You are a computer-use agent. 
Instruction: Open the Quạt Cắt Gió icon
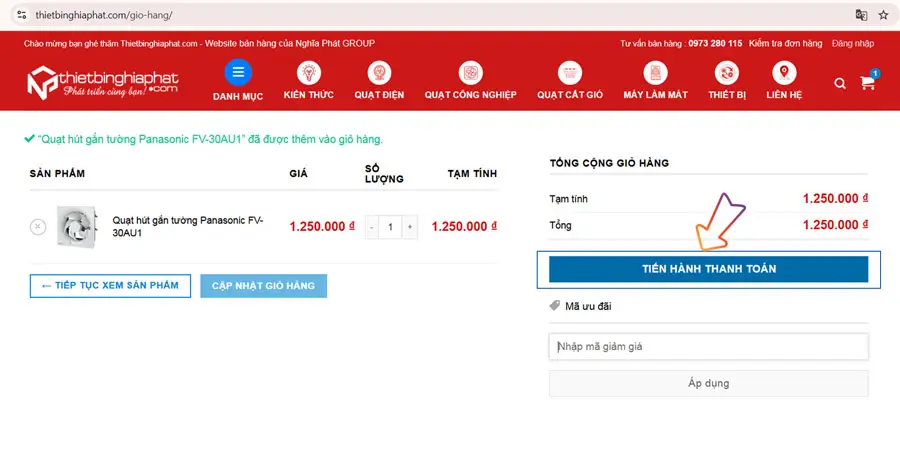pyautogui.click(x=570, y=73)
